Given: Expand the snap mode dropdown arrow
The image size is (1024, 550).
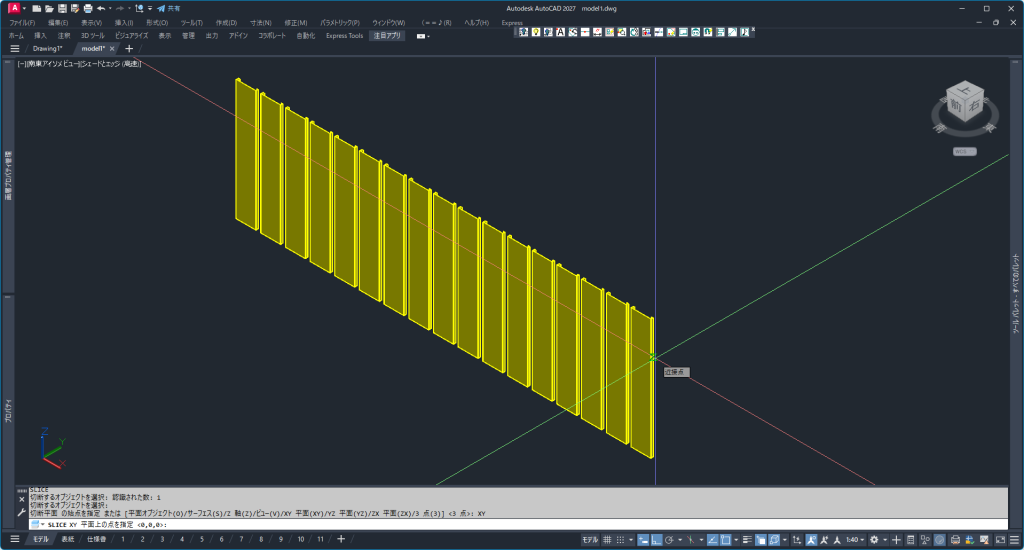Looking at the screenshot, I should pos(632,539).
